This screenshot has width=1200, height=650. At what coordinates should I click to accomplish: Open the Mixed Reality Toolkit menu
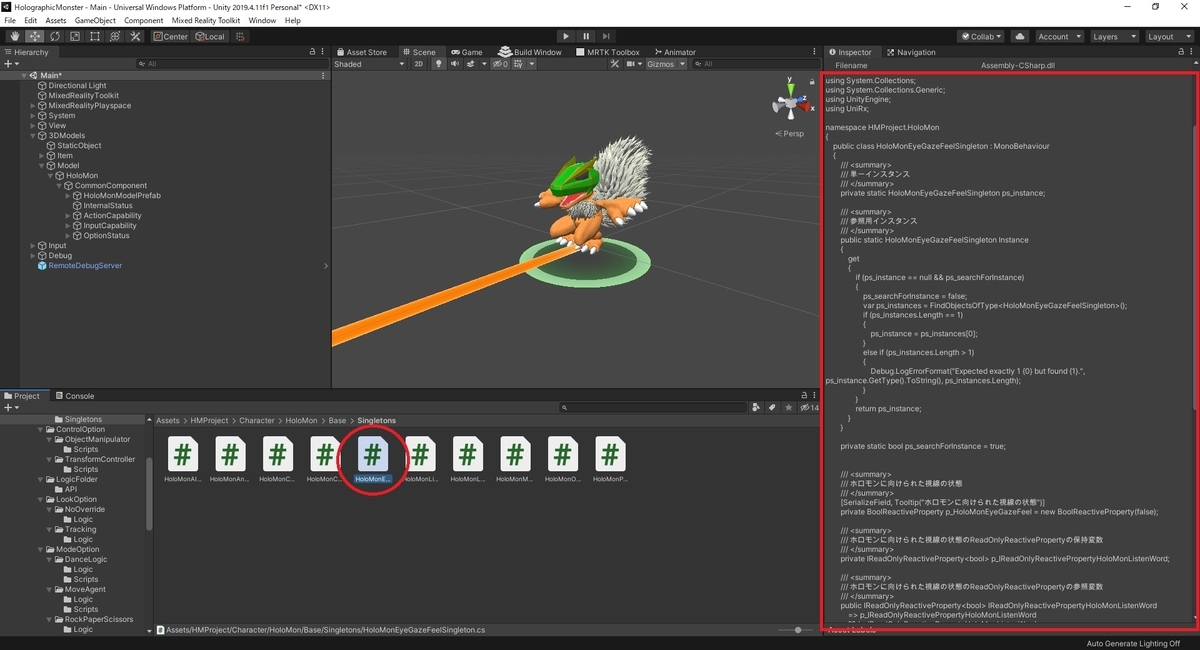[206, 20]
